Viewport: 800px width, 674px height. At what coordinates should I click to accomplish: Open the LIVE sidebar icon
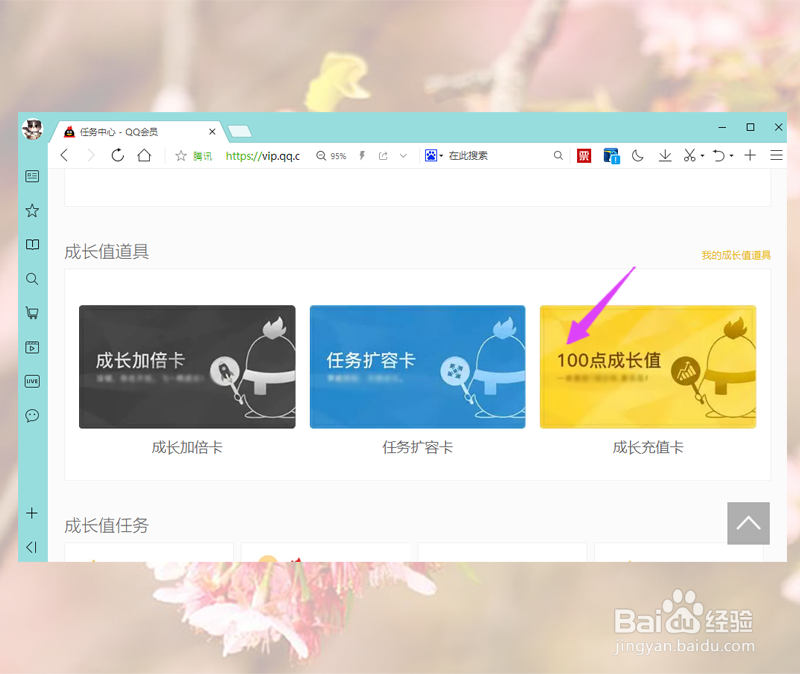[x=32, y=381]
